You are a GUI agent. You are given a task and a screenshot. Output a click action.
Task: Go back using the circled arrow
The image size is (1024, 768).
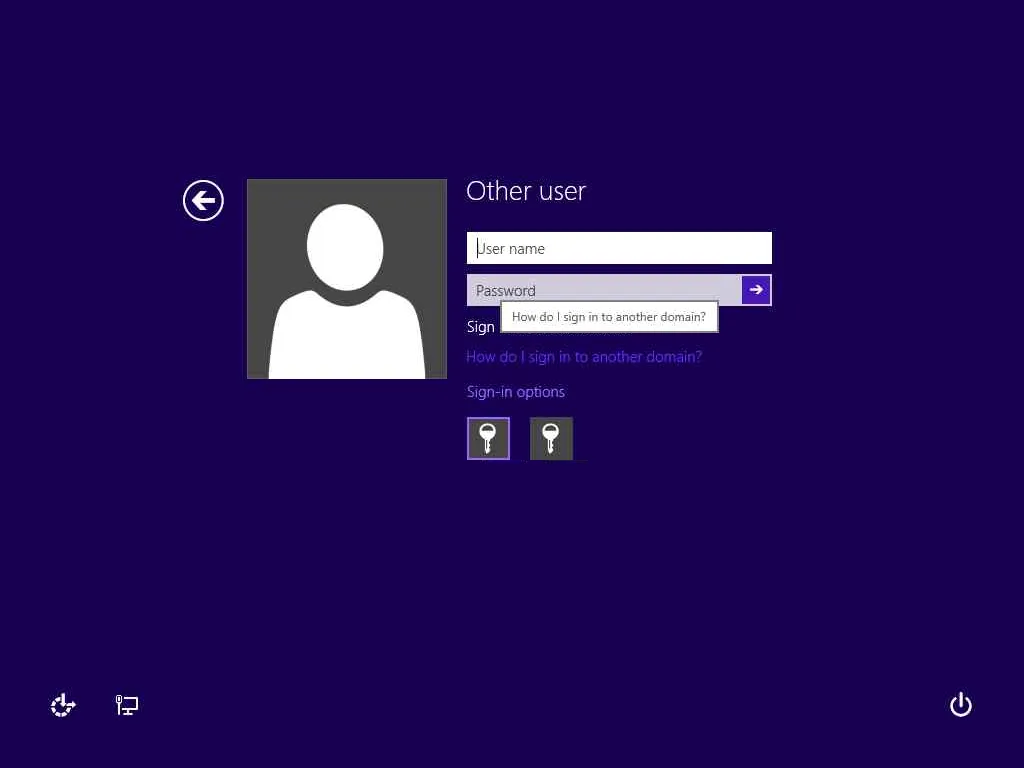203,200
